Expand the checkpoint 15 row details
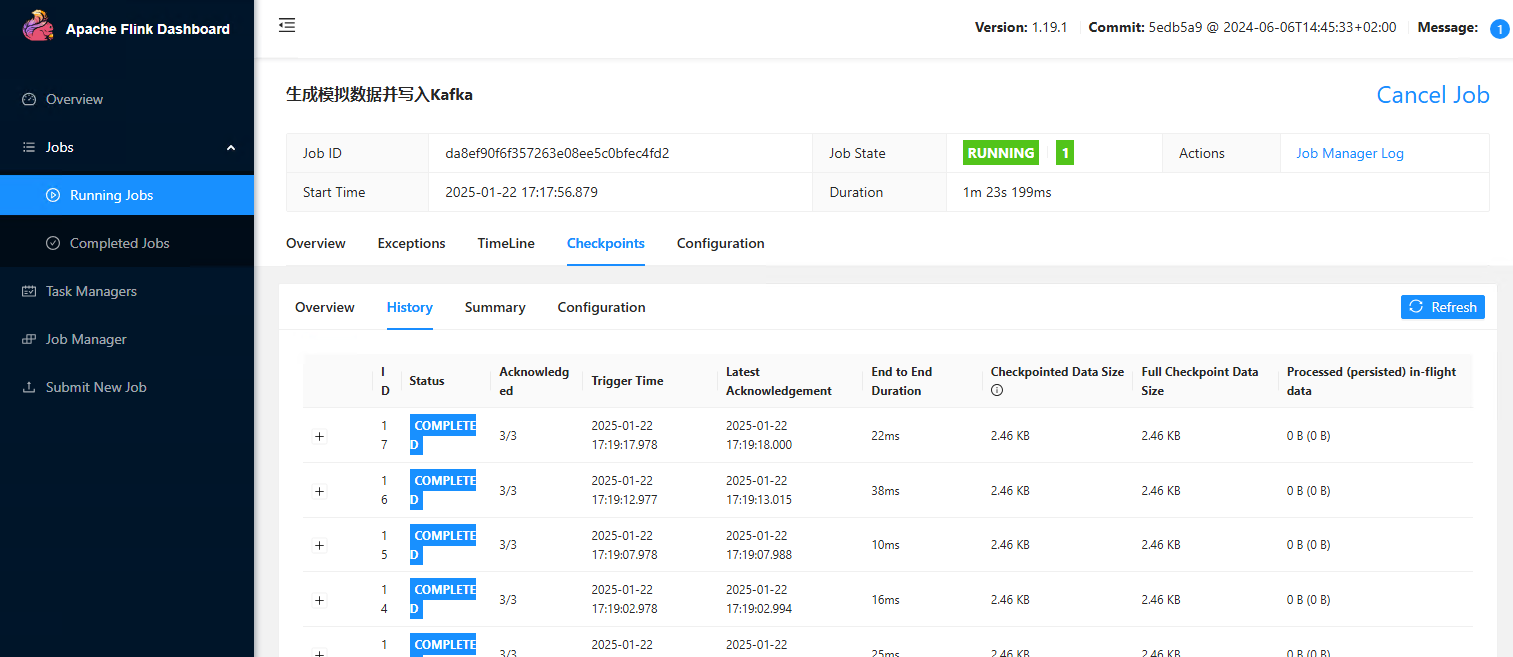This screenshot has height=657, width=1513. coord(320,545)
